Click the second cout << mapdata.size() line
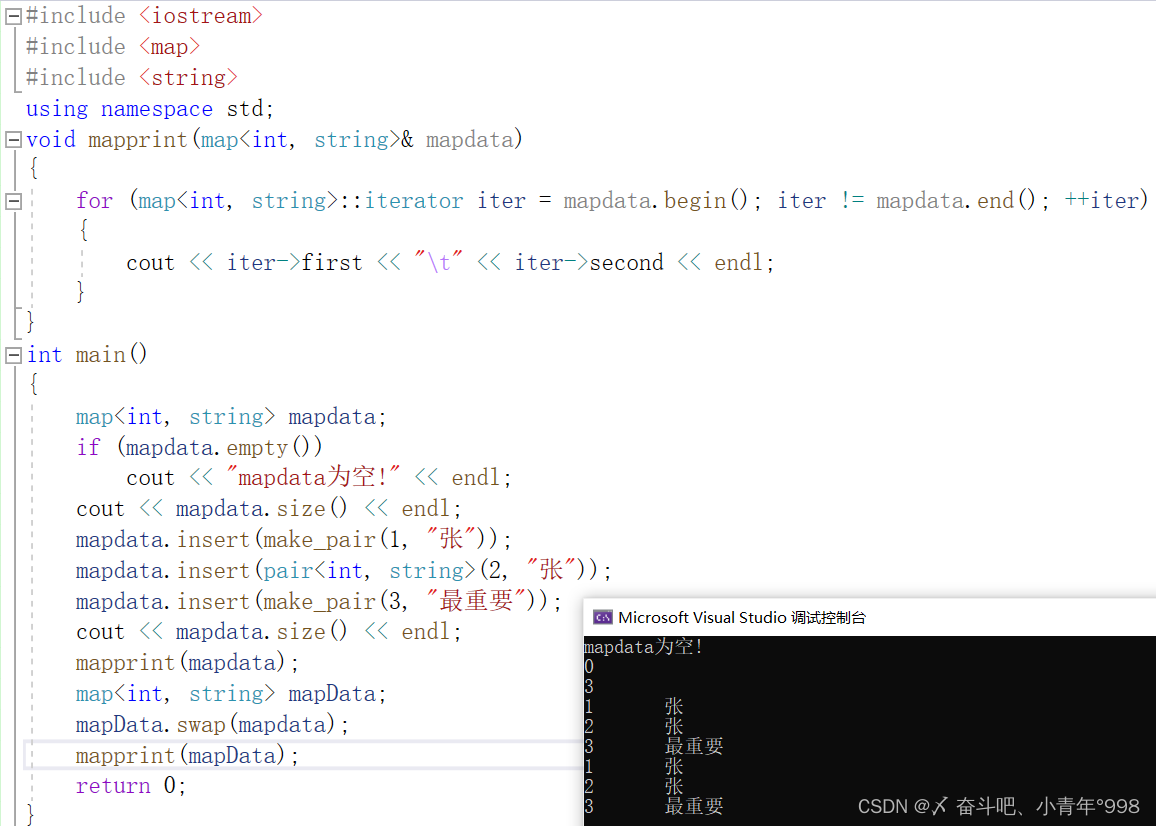1156x826 pixels. coord(268,632)
